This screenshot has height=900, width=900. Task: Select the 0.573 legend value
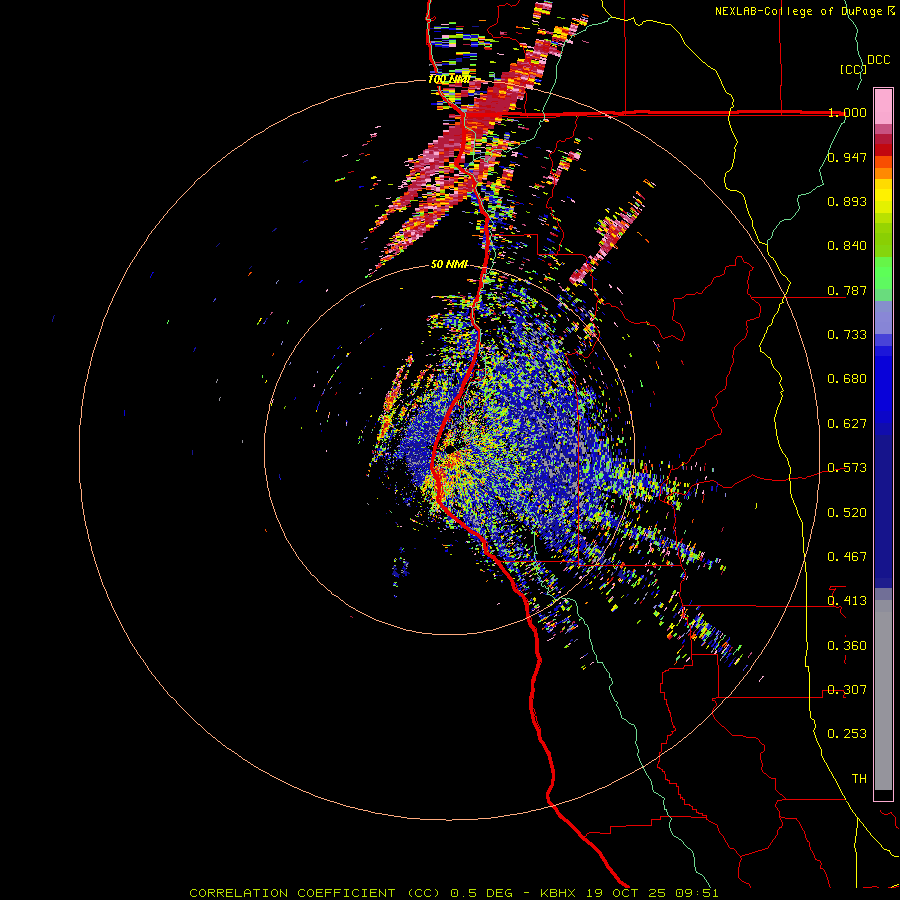[x=847, y=468]
